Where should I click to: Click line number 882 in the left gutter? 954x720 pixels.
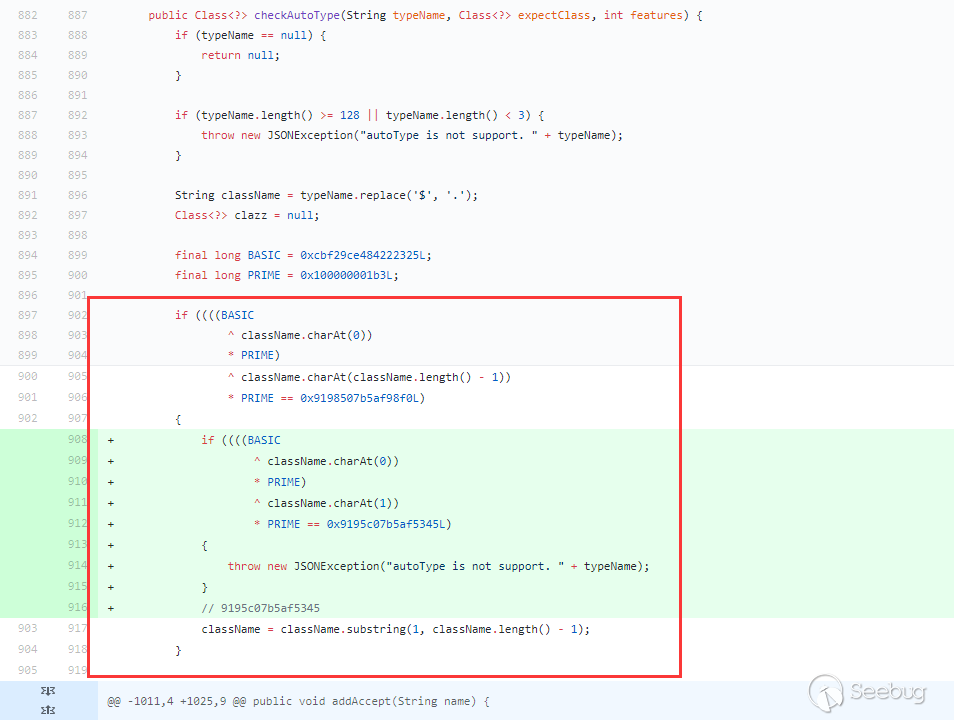[x=27, y=14]
